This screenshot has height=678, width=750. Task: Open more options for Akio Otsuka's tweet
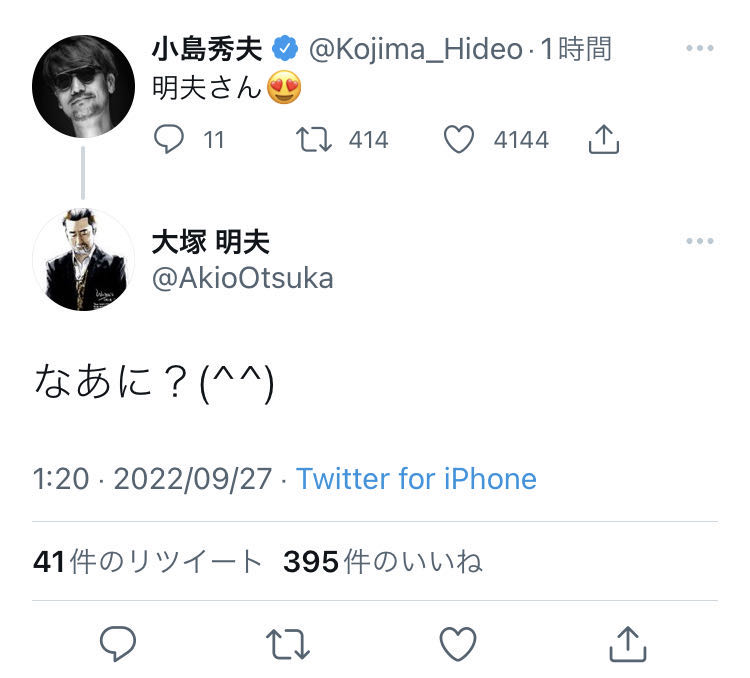699,242
